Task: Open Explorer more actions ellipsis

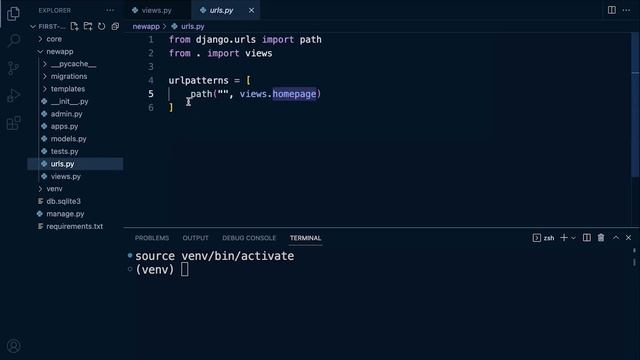Action: tap(110, 10)
